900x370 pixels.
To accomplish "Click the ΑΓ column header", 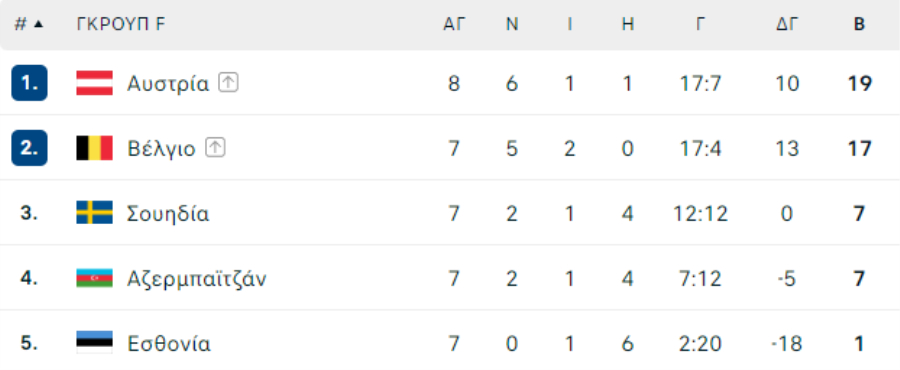I will (x=454, y=24).
